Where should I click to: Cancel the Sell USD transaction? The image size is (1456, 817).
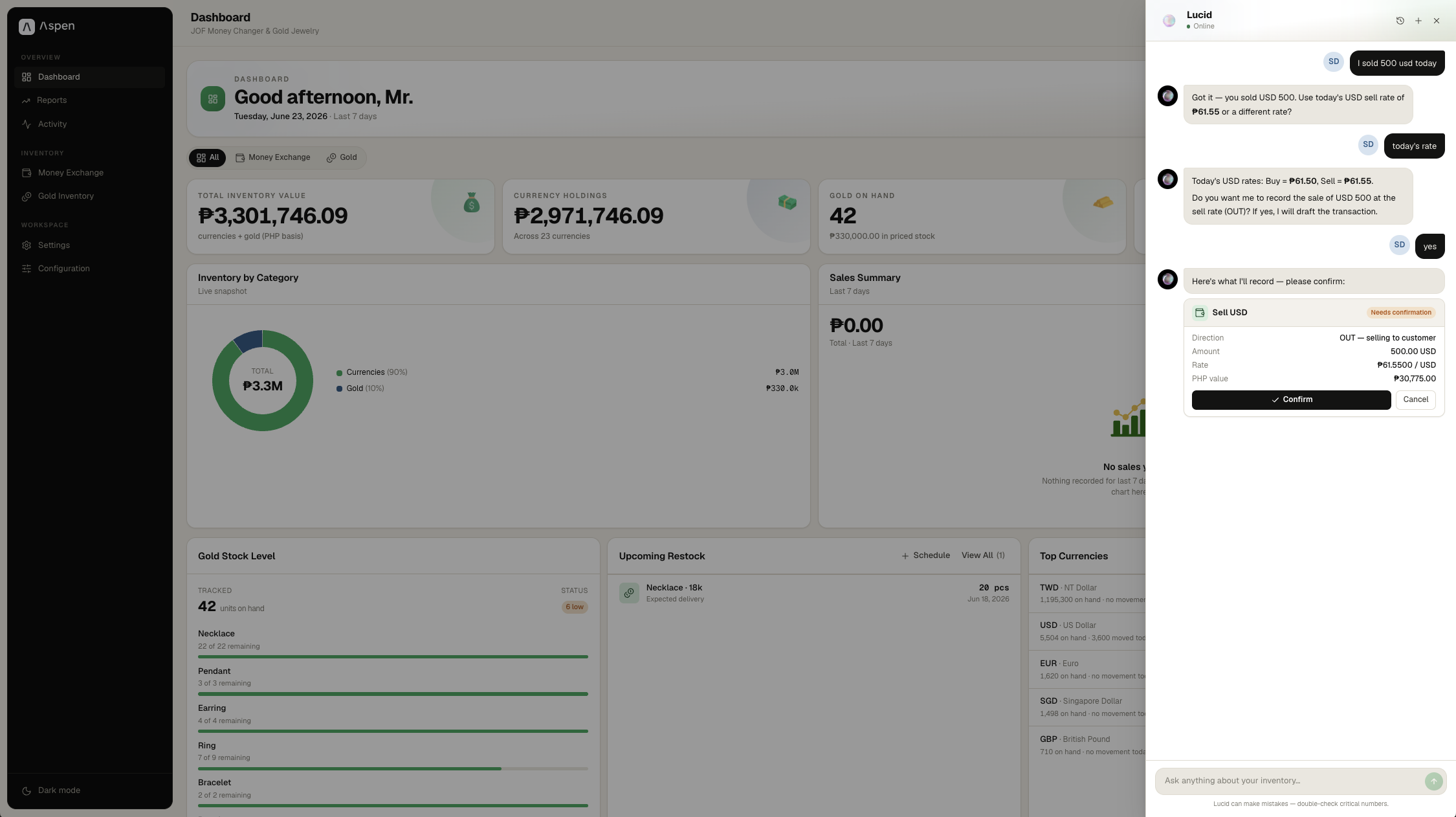[1415, 400]
